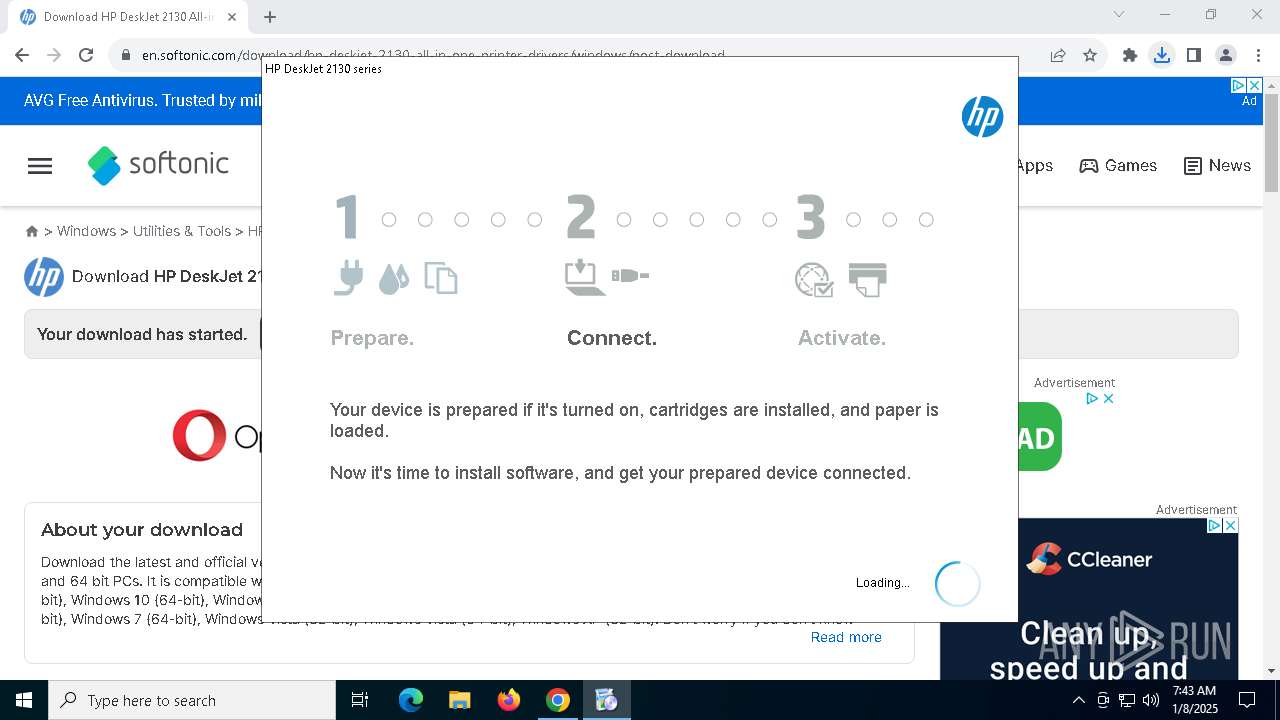Screen dimensions: 1280x720
Task: Click the HP logo on the Softonic page
Action: click(44, 277)
